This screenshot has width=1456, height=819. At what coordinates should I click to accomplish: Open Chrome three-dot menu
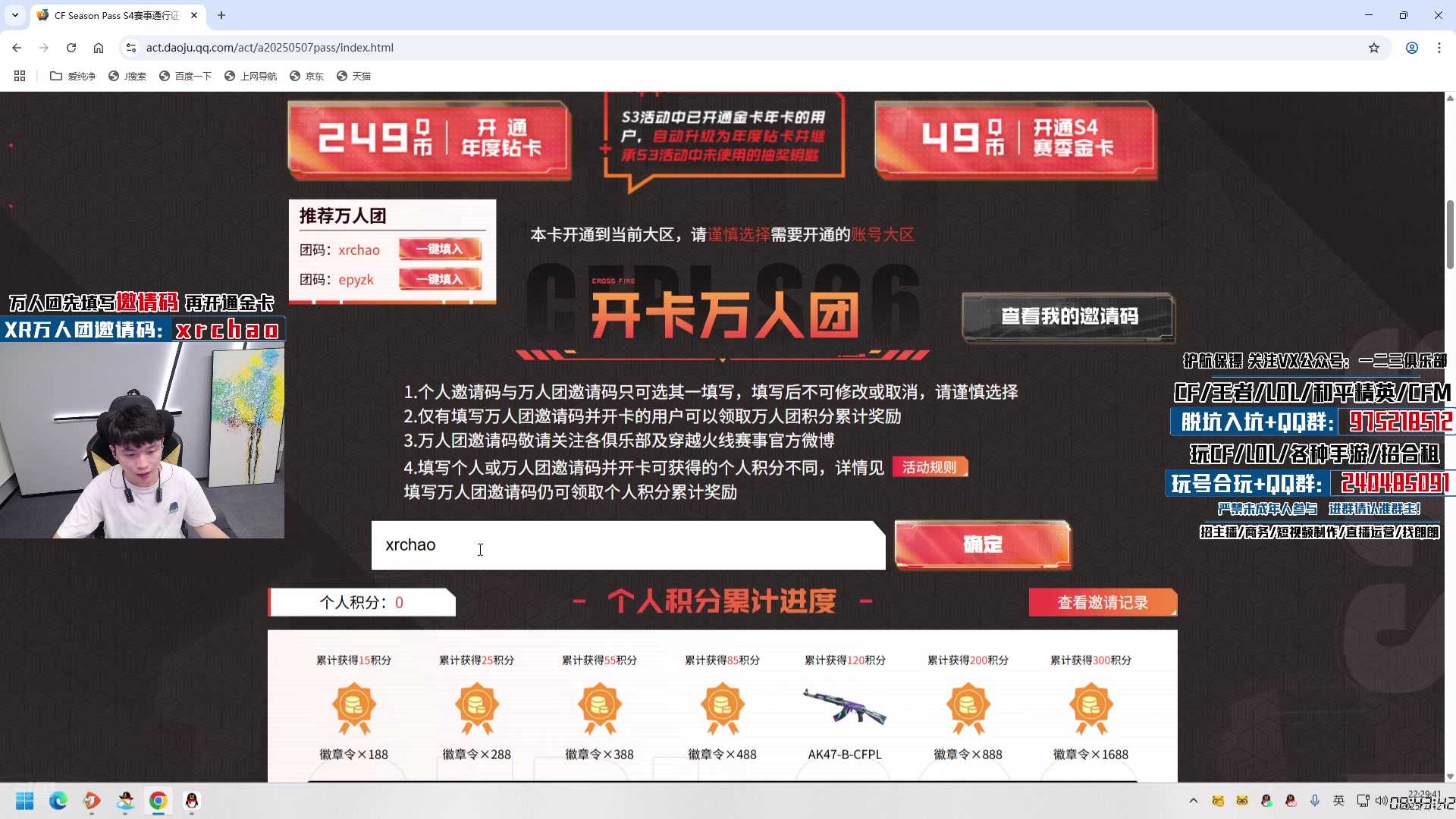coord(1439,48)
